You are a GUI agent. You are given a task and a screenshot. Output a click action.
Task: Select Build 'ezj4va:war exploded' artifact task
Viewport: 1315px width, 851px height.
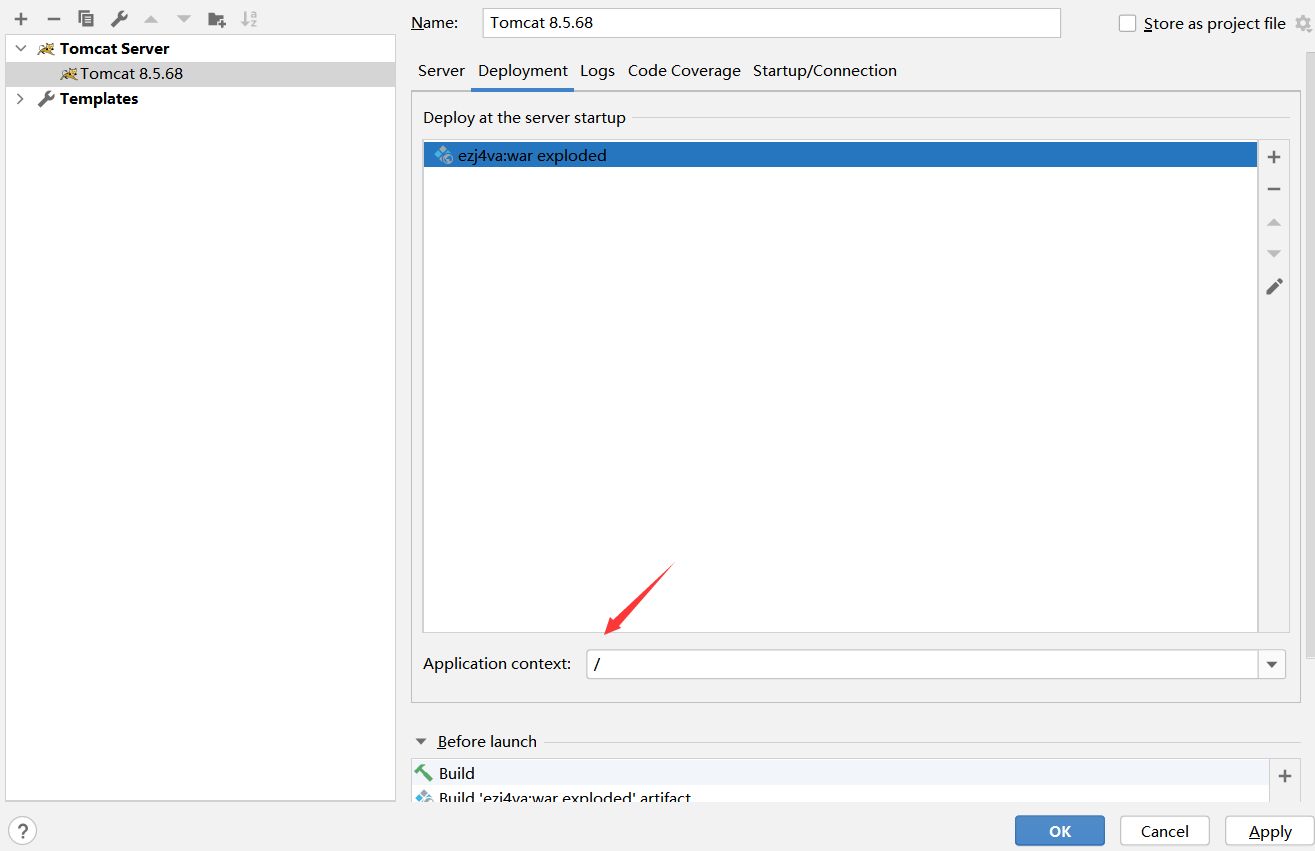click(x=840, y=797)
